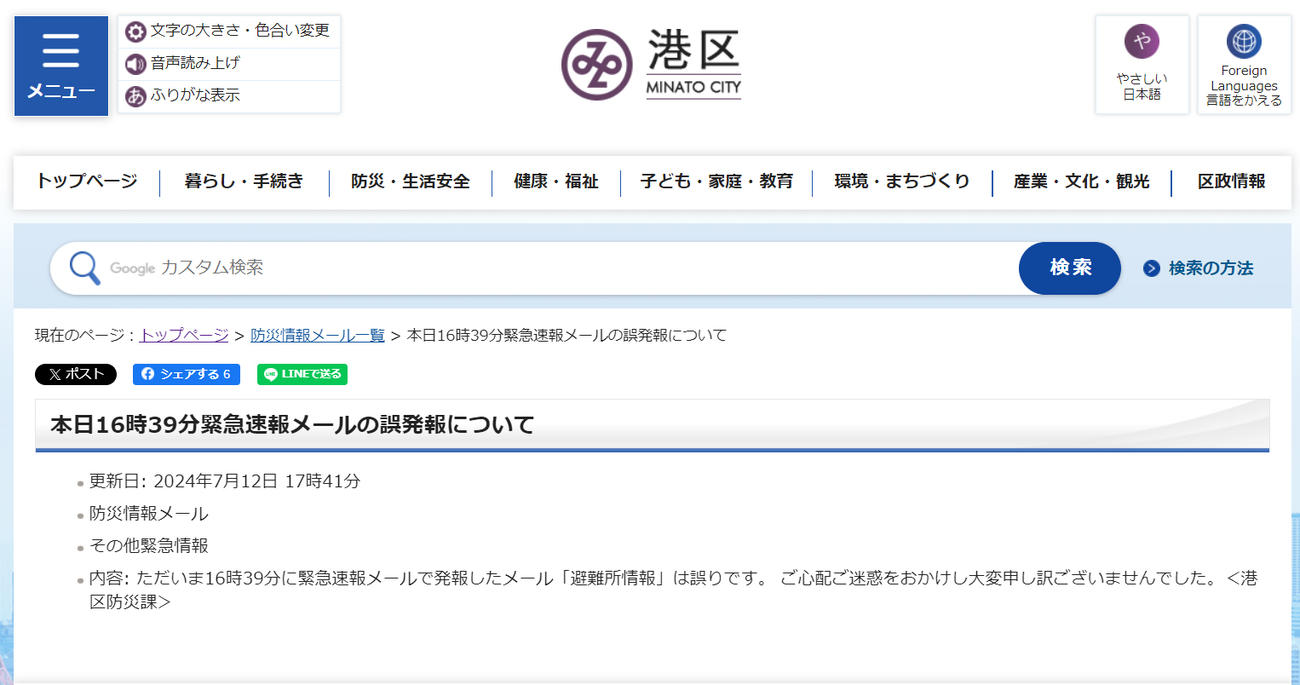Click the magnifying glass search icon
1300x685 pixels.
pyautogui.click(x=85, y=268)
